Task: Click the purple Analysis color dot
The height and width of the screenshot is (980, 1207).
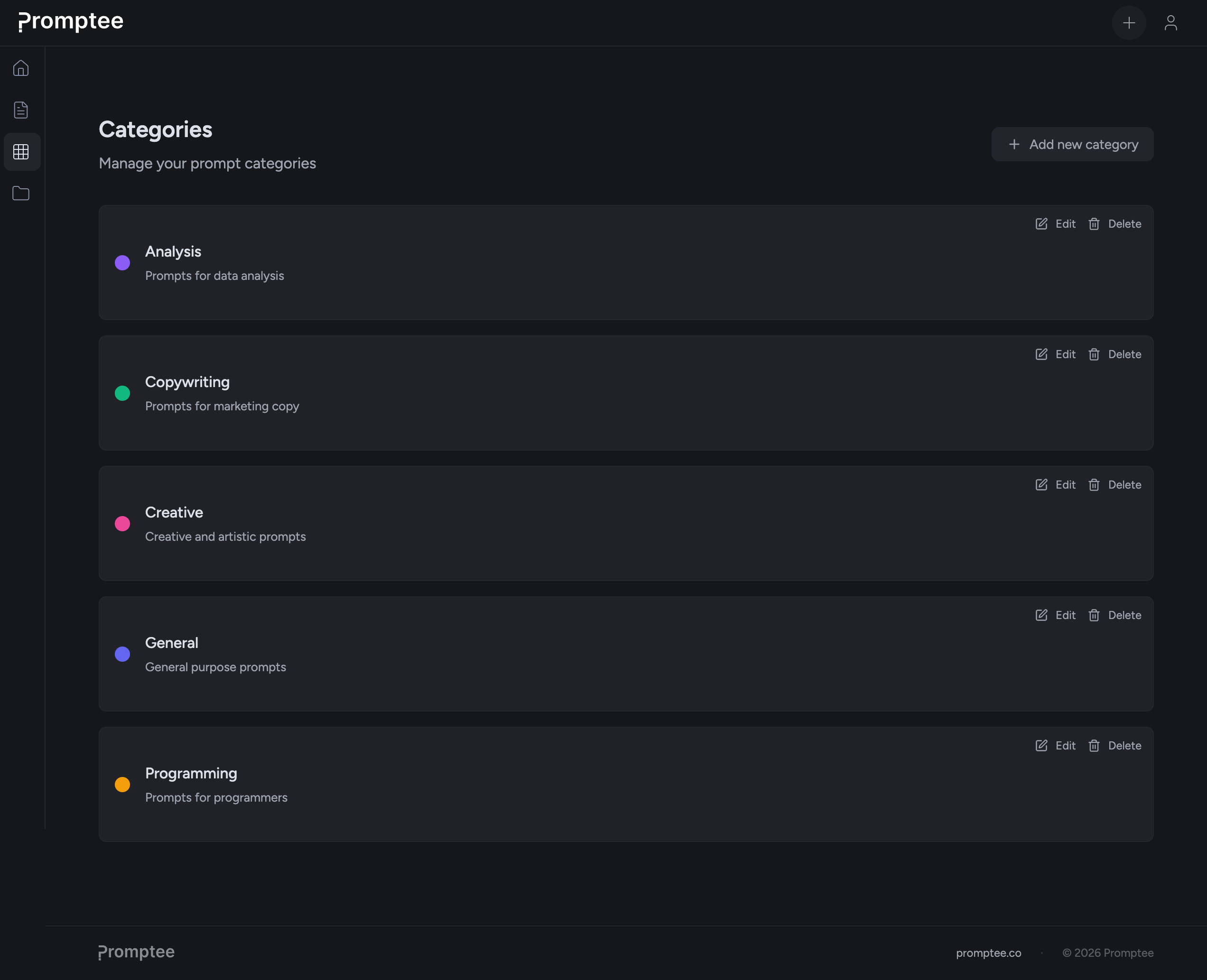Action: point(122,262)
